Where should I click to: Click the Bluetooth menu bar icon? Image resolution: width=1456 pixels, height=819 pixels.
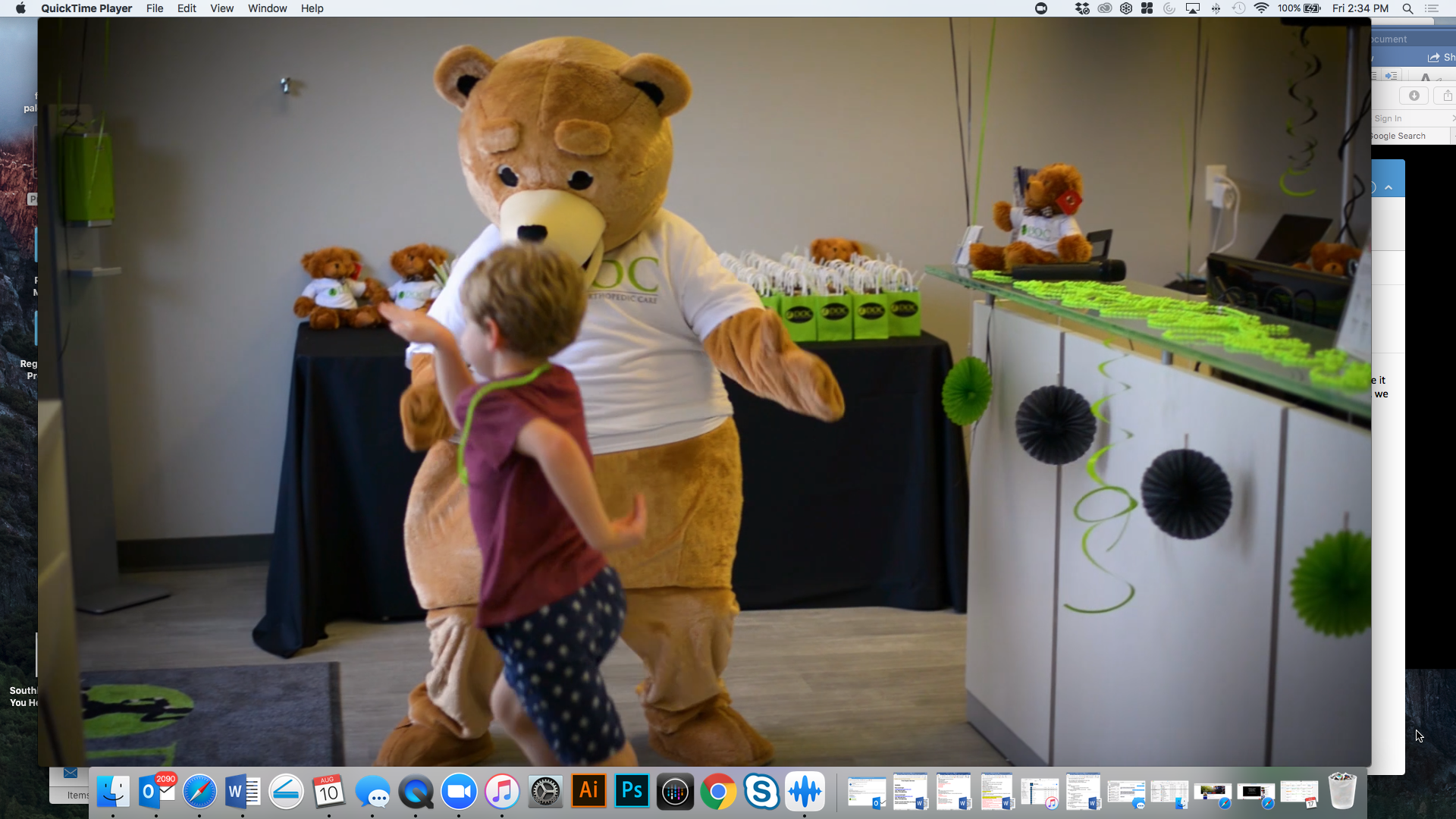click(1216, 8)
